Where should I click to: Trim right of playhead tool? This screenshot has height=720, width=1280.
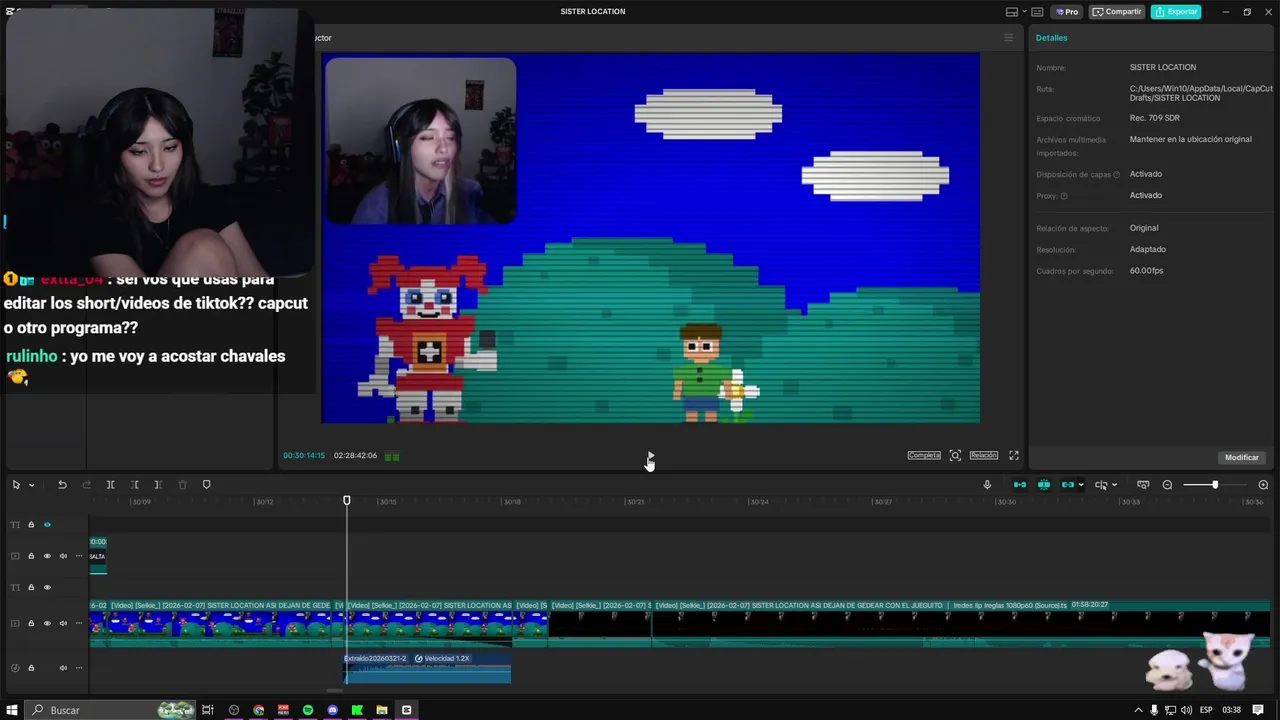(158, 485)
